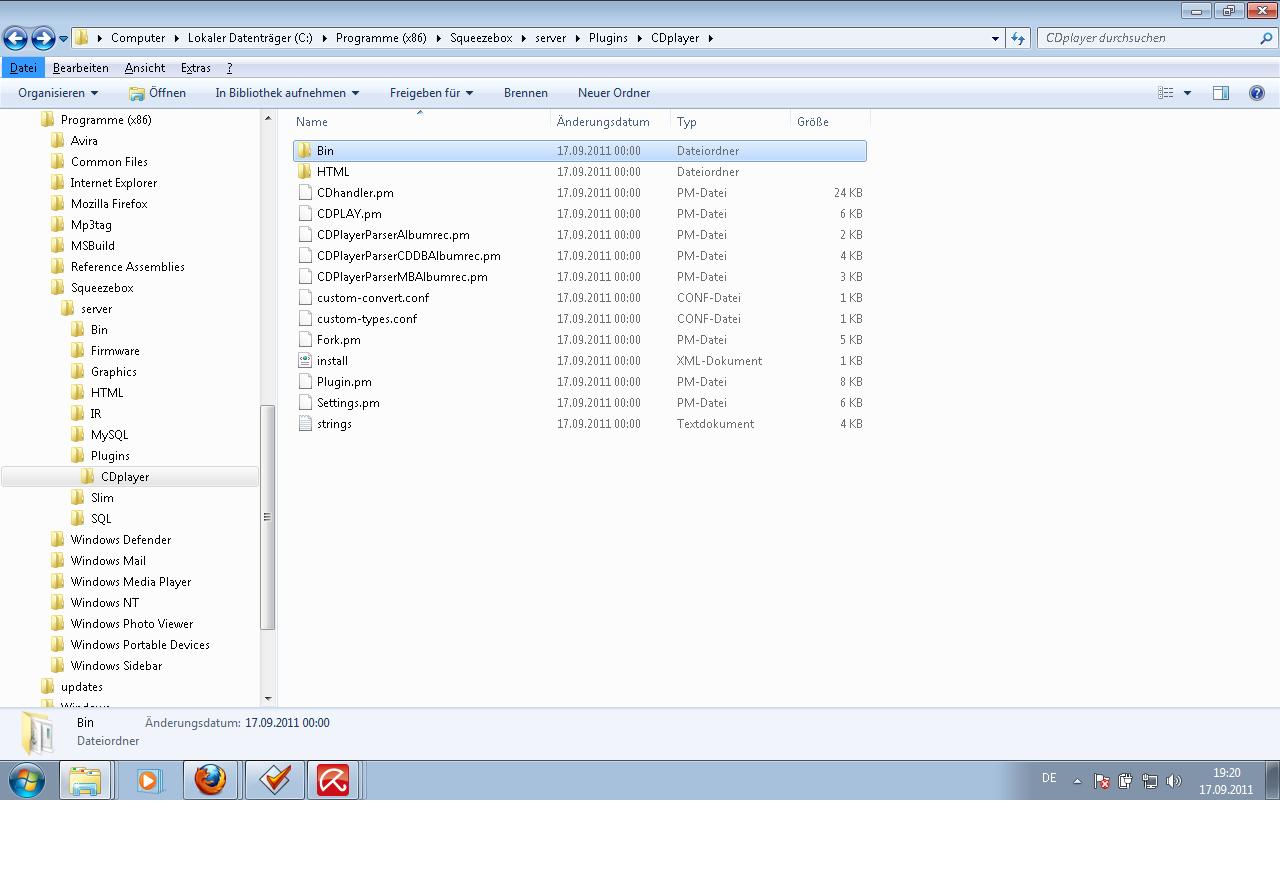Open the view options dropdown arrow
This screenshot has height=896, width=1280.
click(x=1187, y=93)
